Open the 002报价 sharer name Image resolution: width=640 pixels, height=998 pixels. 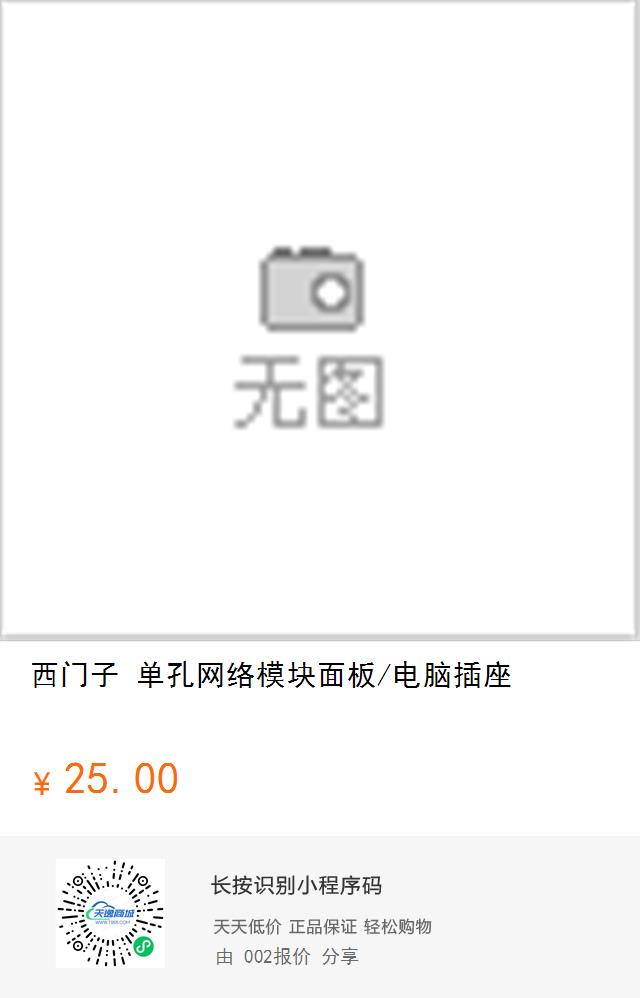tap(277, 956)
